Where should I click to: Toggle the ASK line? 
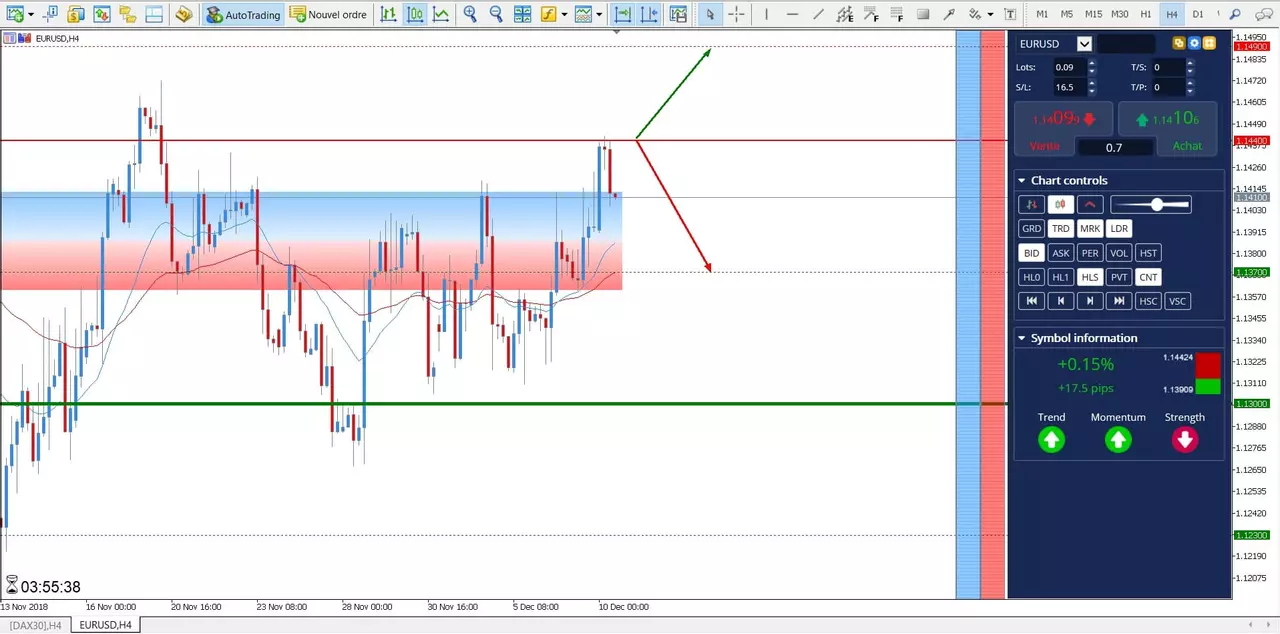(1060, 253)
